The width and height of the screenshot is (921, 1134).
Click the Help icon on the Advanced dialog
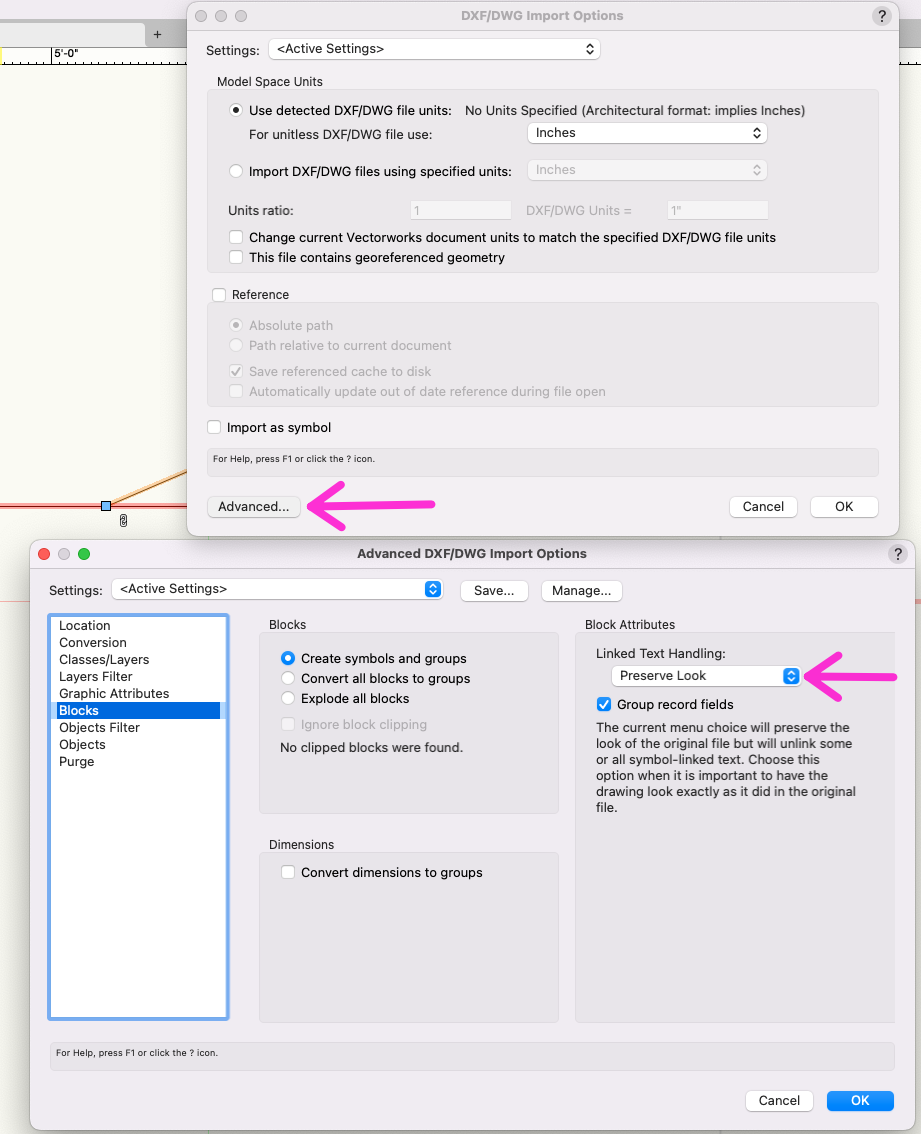[897, 554]
